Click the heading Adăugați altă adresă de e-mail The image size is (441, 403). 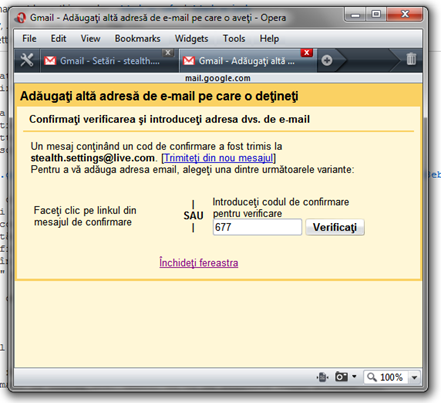click(x=159, y=96)
